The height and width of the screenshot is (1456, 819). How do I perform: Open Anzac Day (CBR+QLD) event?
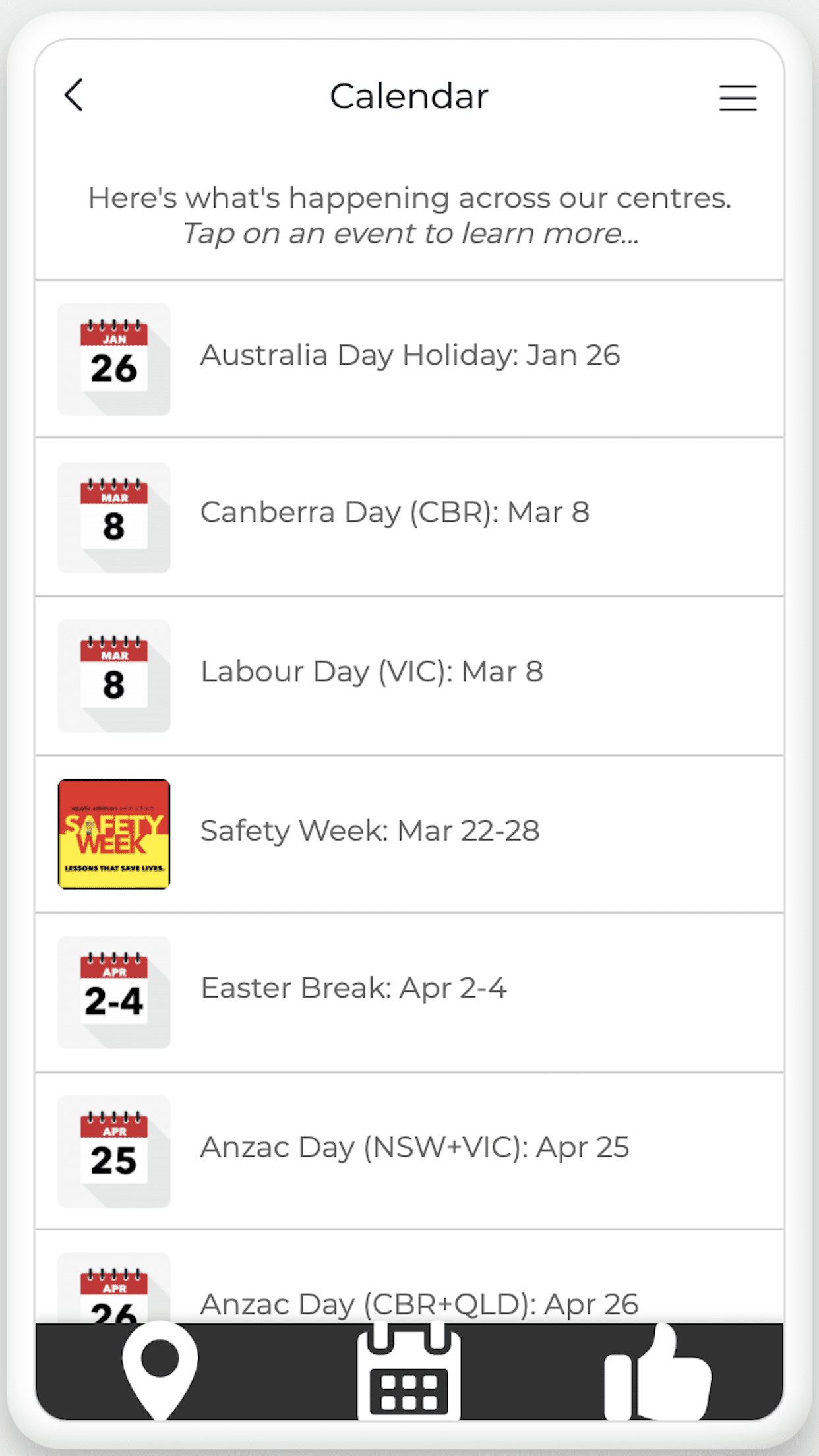pyautogui.click(x=419, y=1304)
